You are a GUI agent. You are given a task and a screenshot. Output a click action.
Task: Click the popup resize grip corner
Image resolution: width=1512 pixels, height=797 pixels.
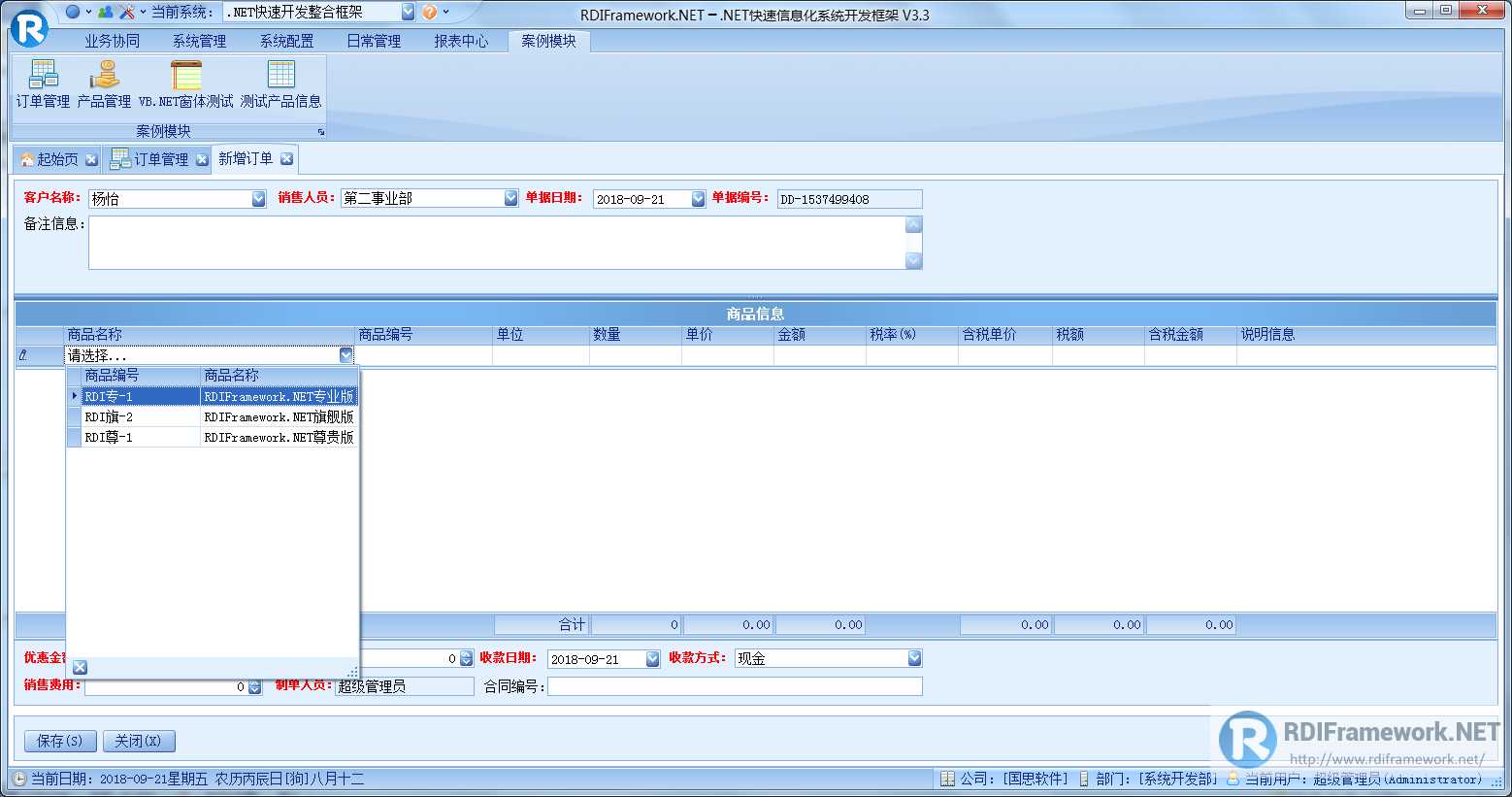(352, 671)
